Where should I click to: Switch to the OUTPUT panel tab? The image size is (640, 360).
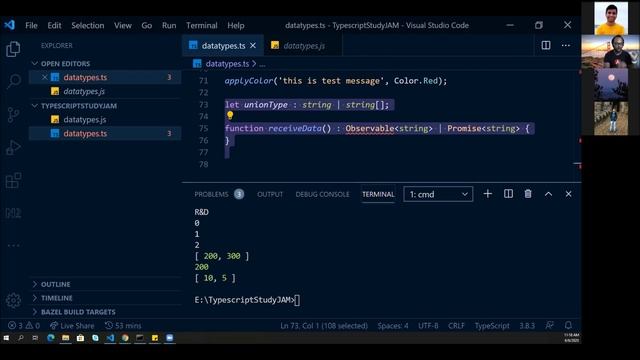coord(270,194)
